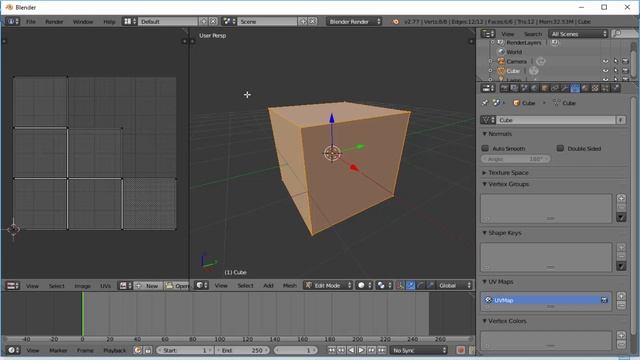Open the No Sync playback dropdown
This screenshot has width=640, height=360.
[419, 350]
